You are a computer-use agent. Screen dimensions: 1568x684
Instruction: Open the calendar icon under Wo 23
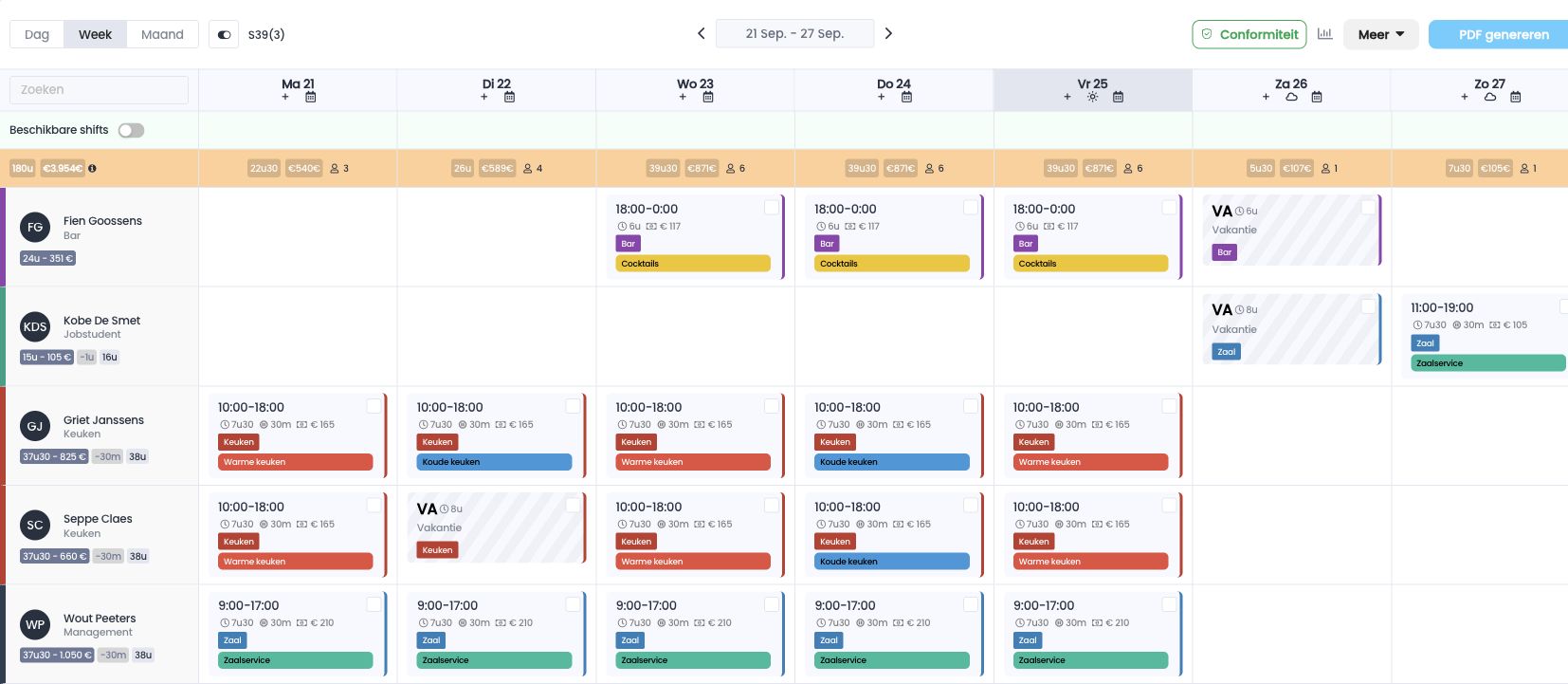click(x=708, y=97)
